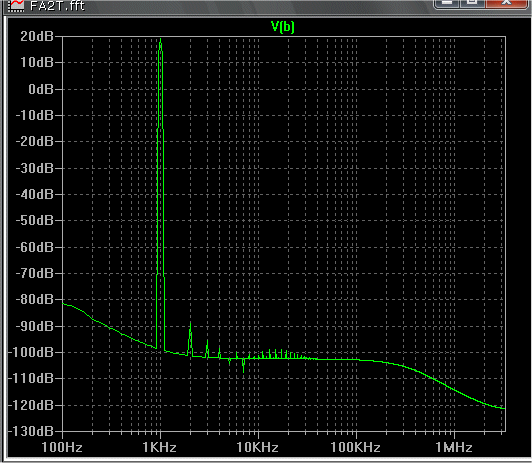532x463 pixels.
Task: Click the -40dB vertical axis label
Action: (34, 194)
